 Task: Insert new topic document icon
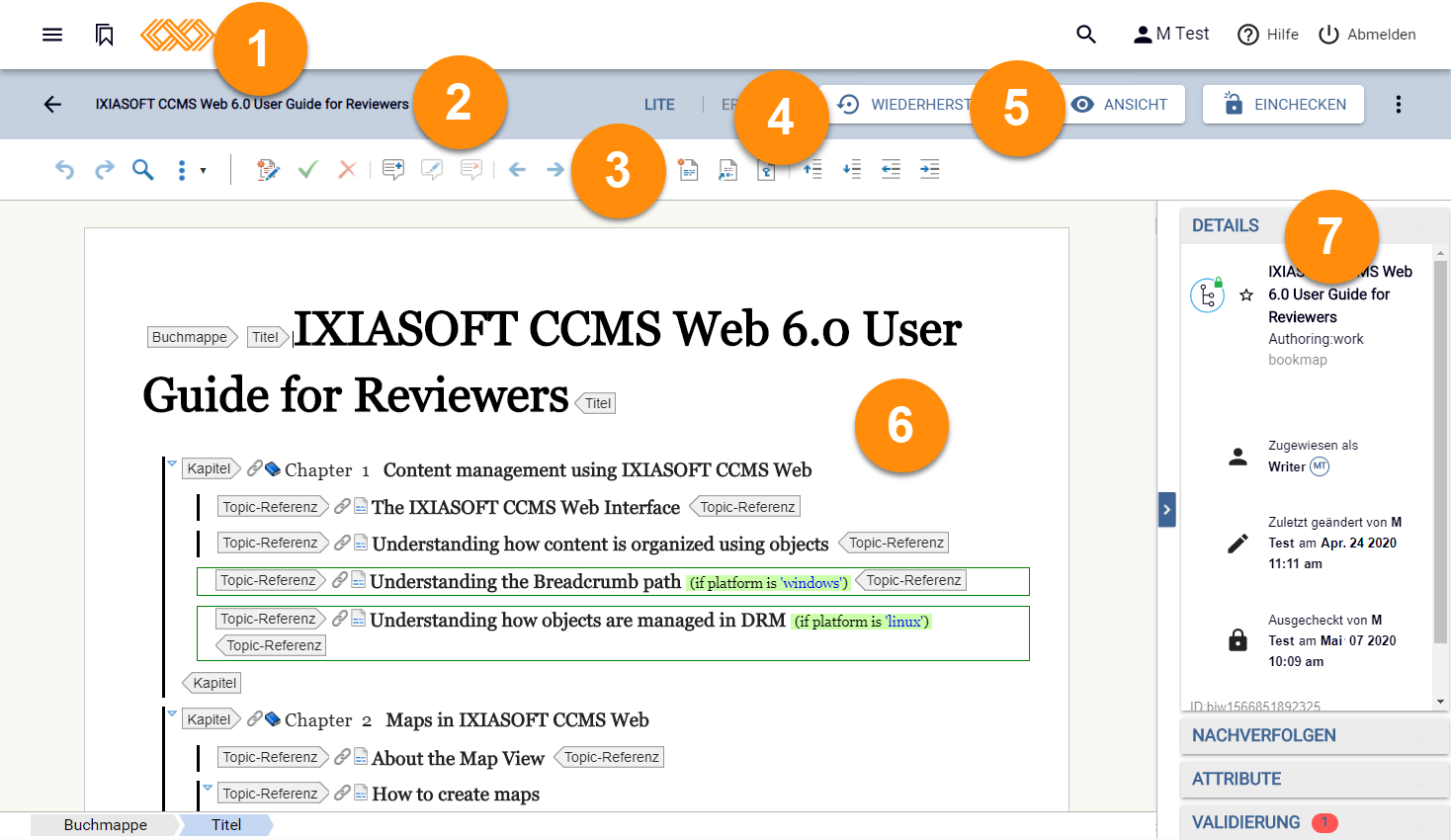pos(689,170)
